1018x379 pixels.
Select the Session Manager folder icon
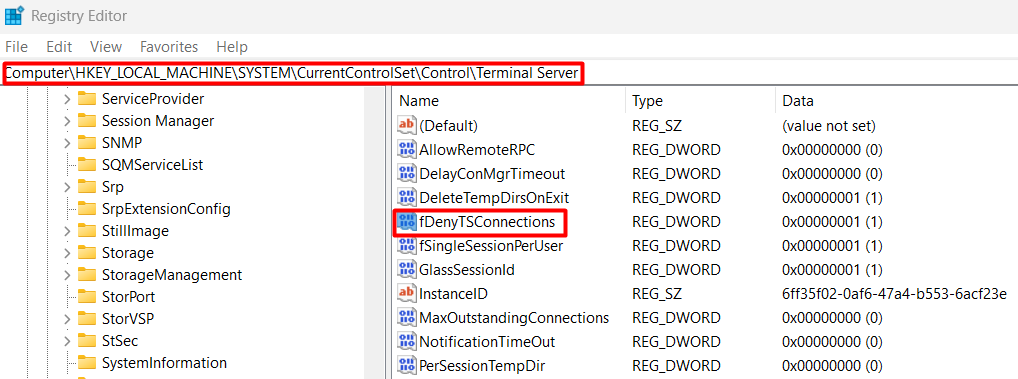86,121
